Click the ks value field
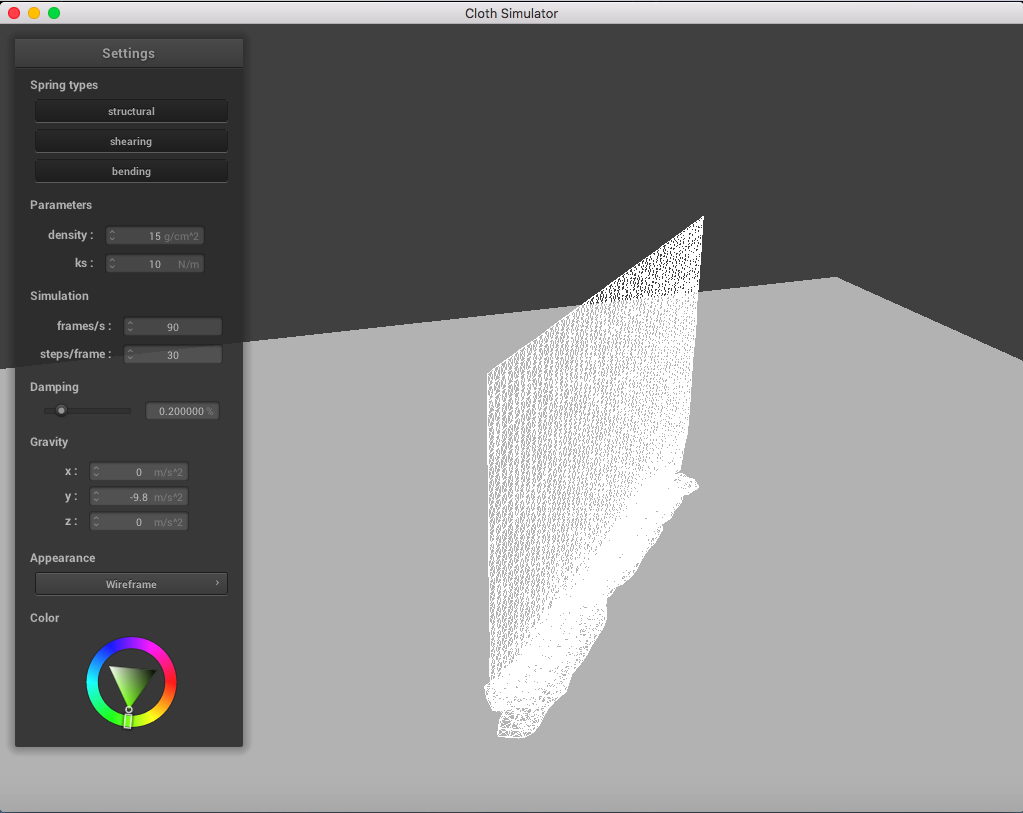1023x813 pixels. (155, 264)
